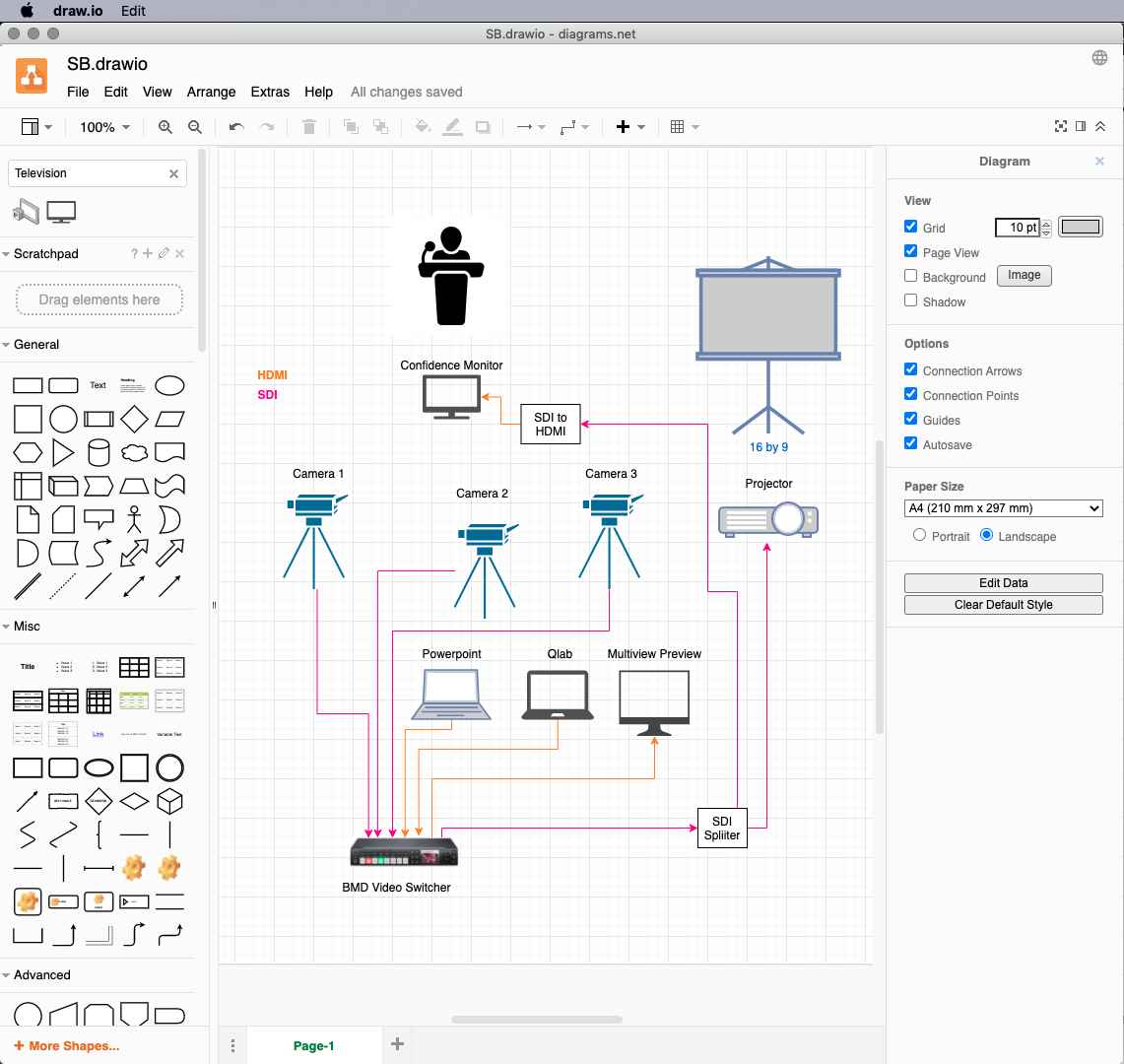The width and height of the screenshot is (1124, 1064).
Task: Enable the Shadow checkbox
Action: pos(911,300)
